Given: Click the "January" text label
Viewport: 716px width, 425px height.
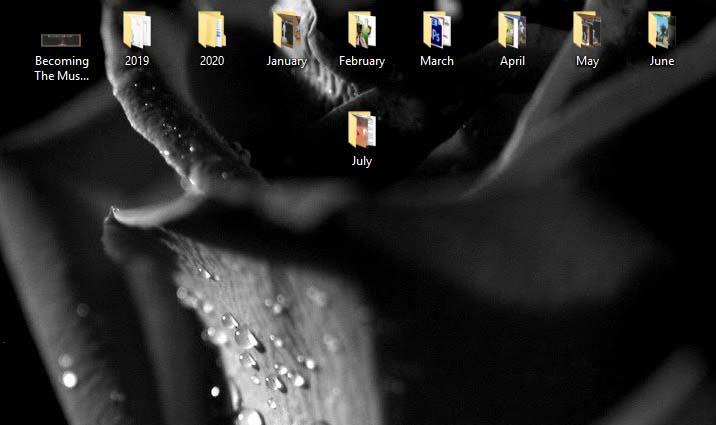Looking at the screenshot, I should click(287, 61).
